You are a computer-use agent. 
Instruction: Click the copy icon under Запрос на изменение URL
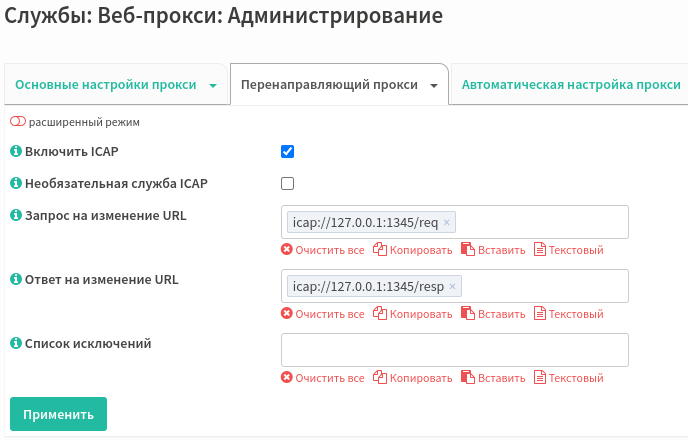point(380,250)
